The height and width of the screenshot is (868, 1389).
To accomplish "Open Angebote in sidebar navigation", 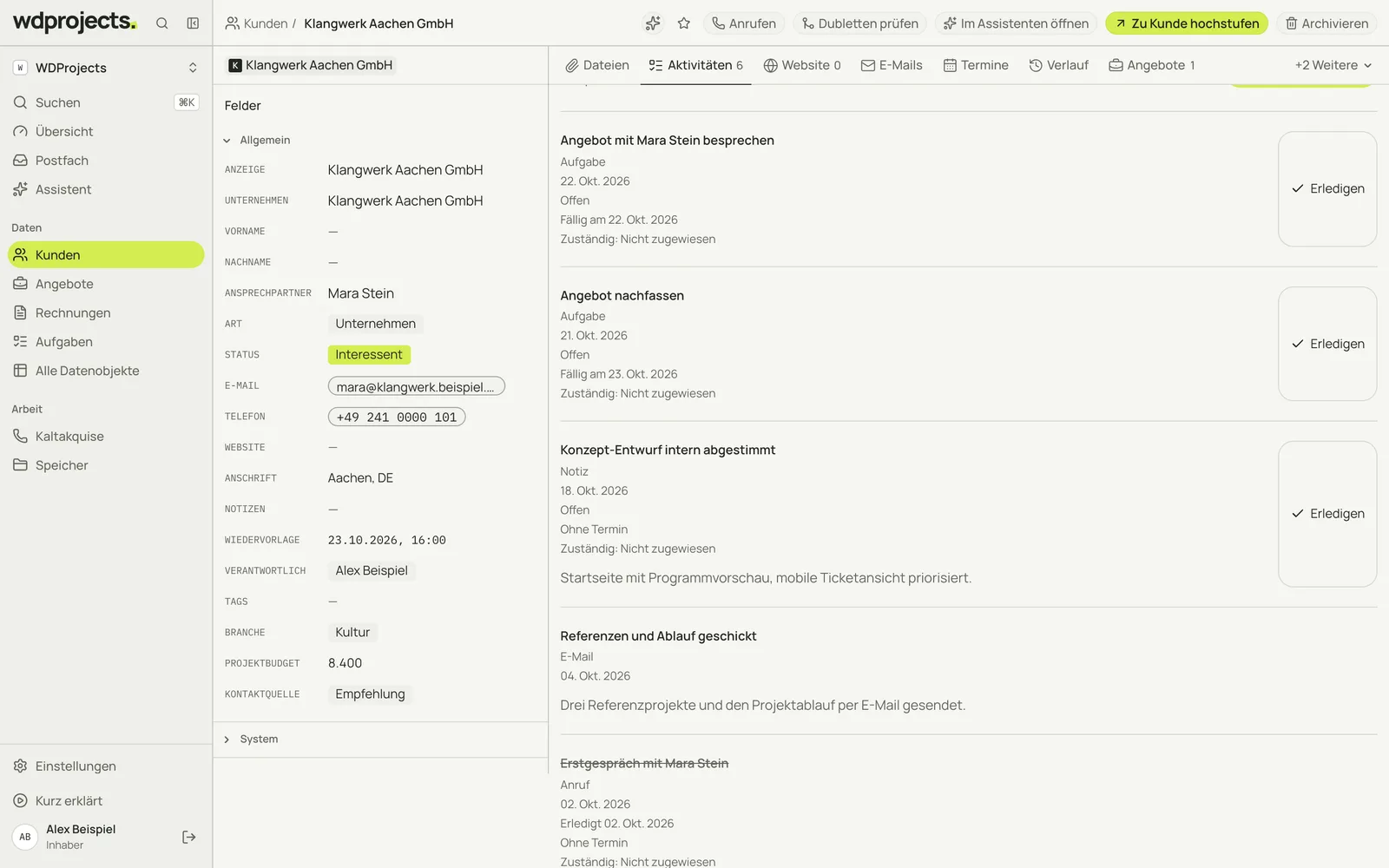I will pyautogui.click(x=106, y=284).
